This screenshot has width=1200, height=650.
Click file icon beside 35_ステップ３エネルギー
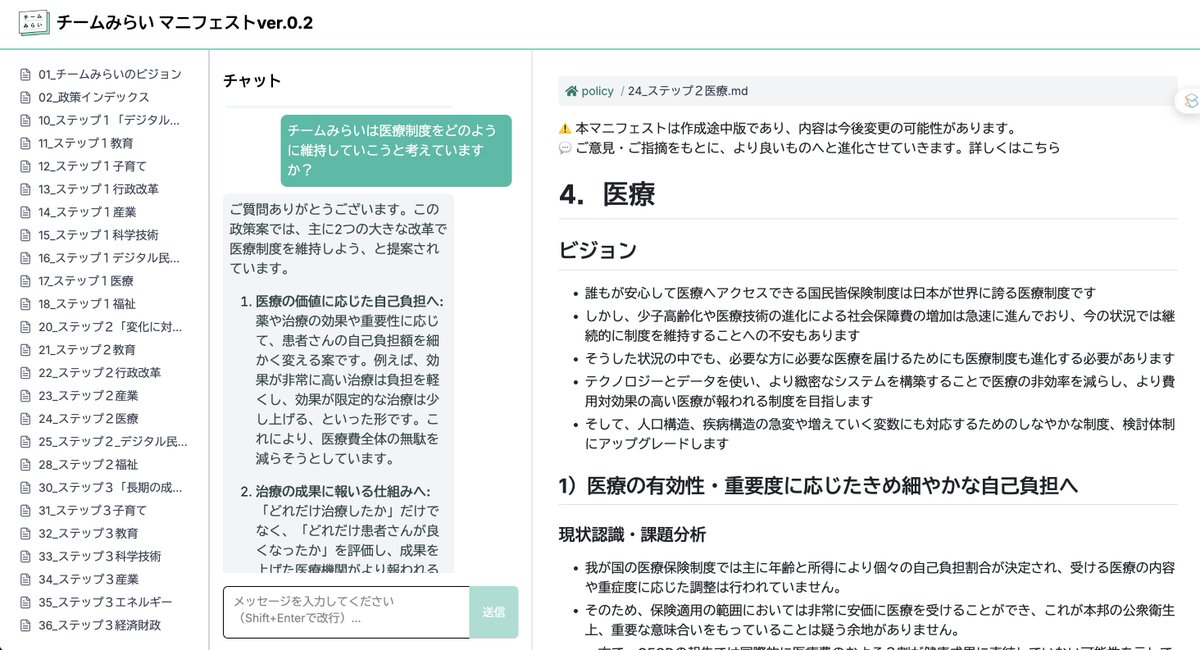click(26, 603)
